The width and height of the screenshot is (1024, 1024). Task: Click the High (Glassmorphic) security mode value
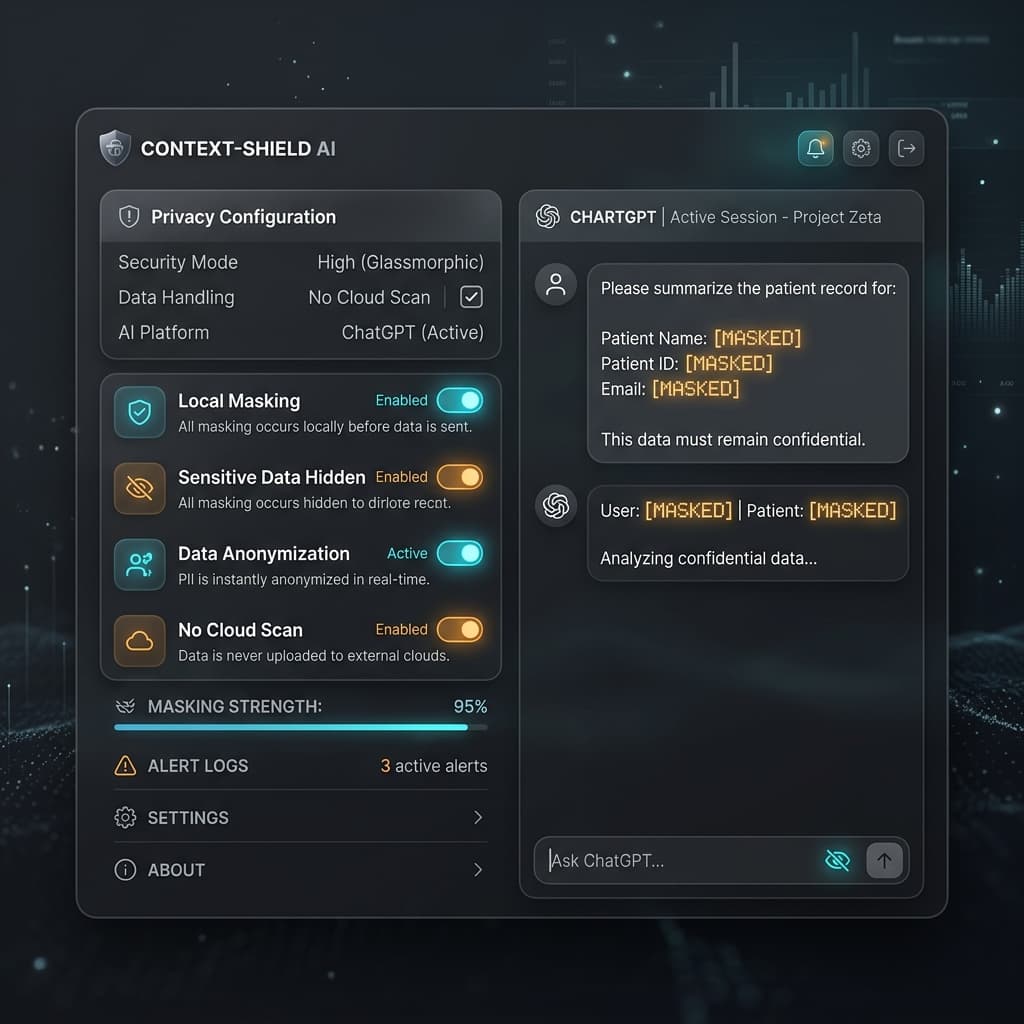tap(400, 263)
